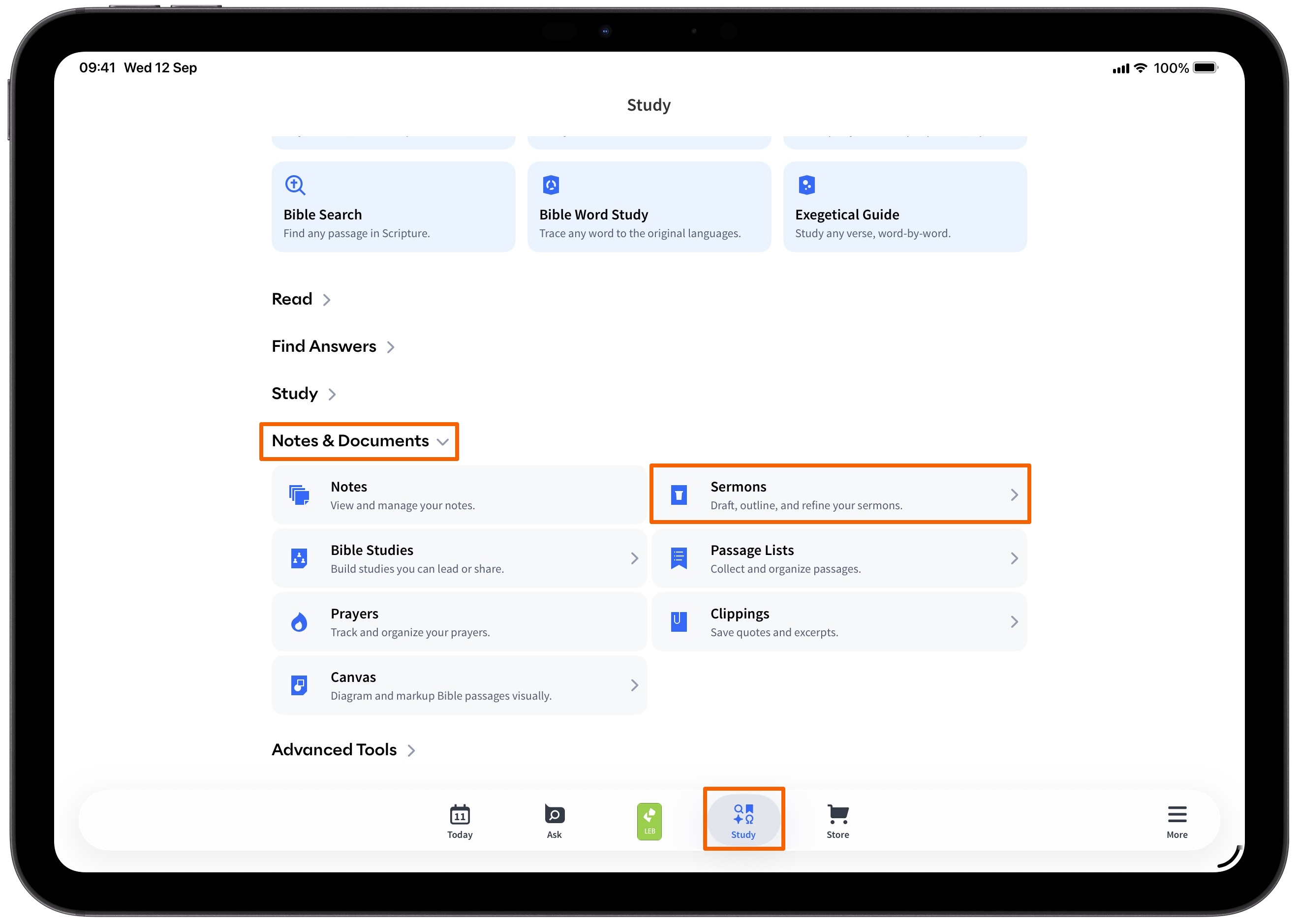Open the Prayers row title
1299x924 pixels.
(x=354, y=614)
